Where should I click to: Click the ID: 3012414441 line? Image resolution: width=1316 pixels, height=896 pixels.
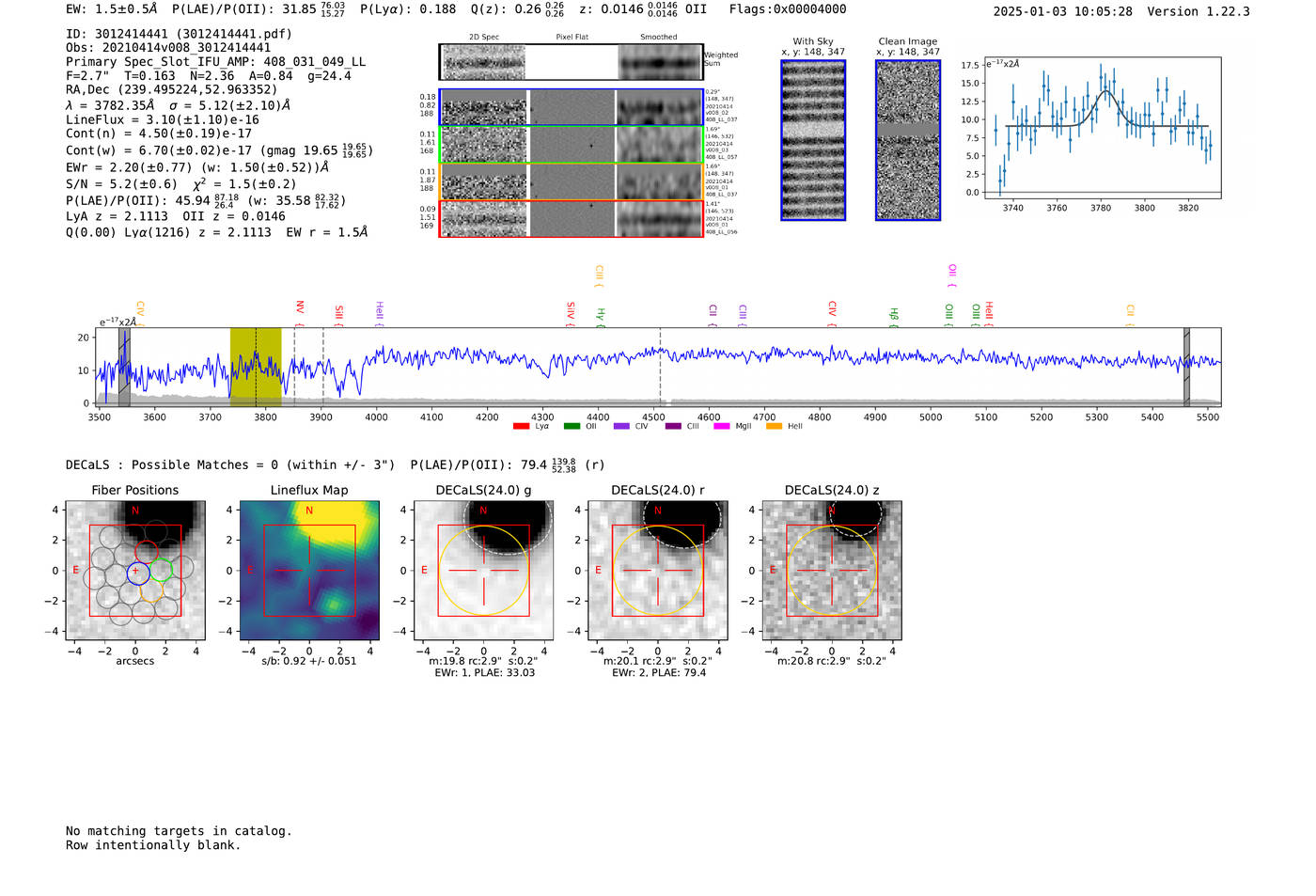pyautogui.click(x=179, y=34)
